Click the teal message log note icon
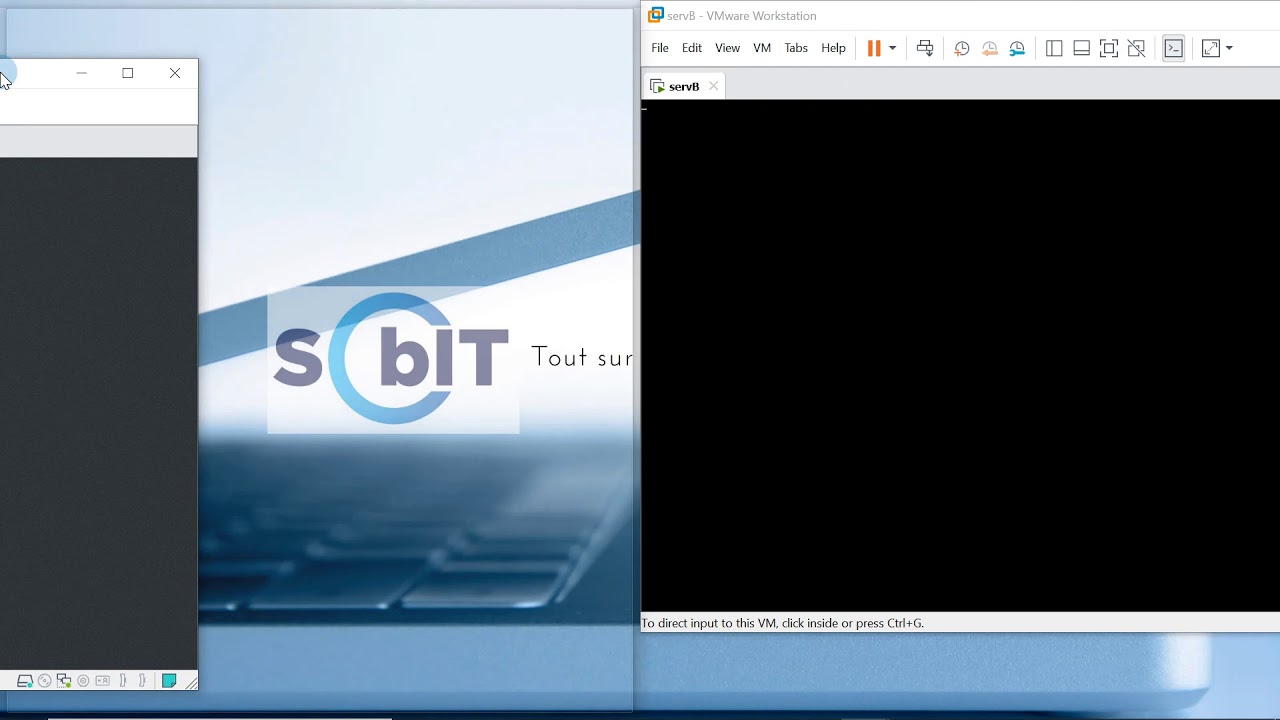Screen dimensions: 1280x720 coord(169,681)
